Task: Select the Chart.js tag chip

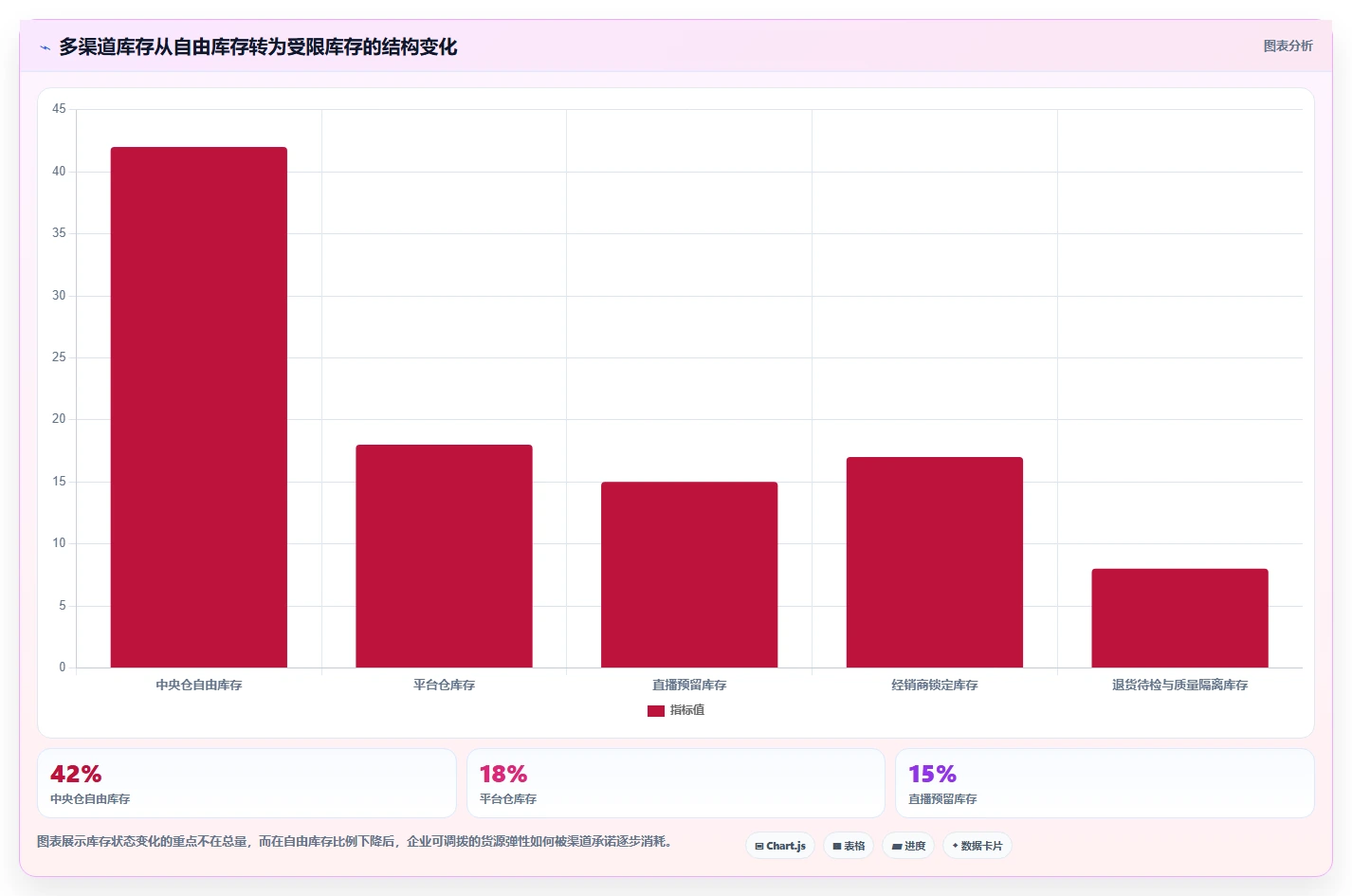Action: 780,846
